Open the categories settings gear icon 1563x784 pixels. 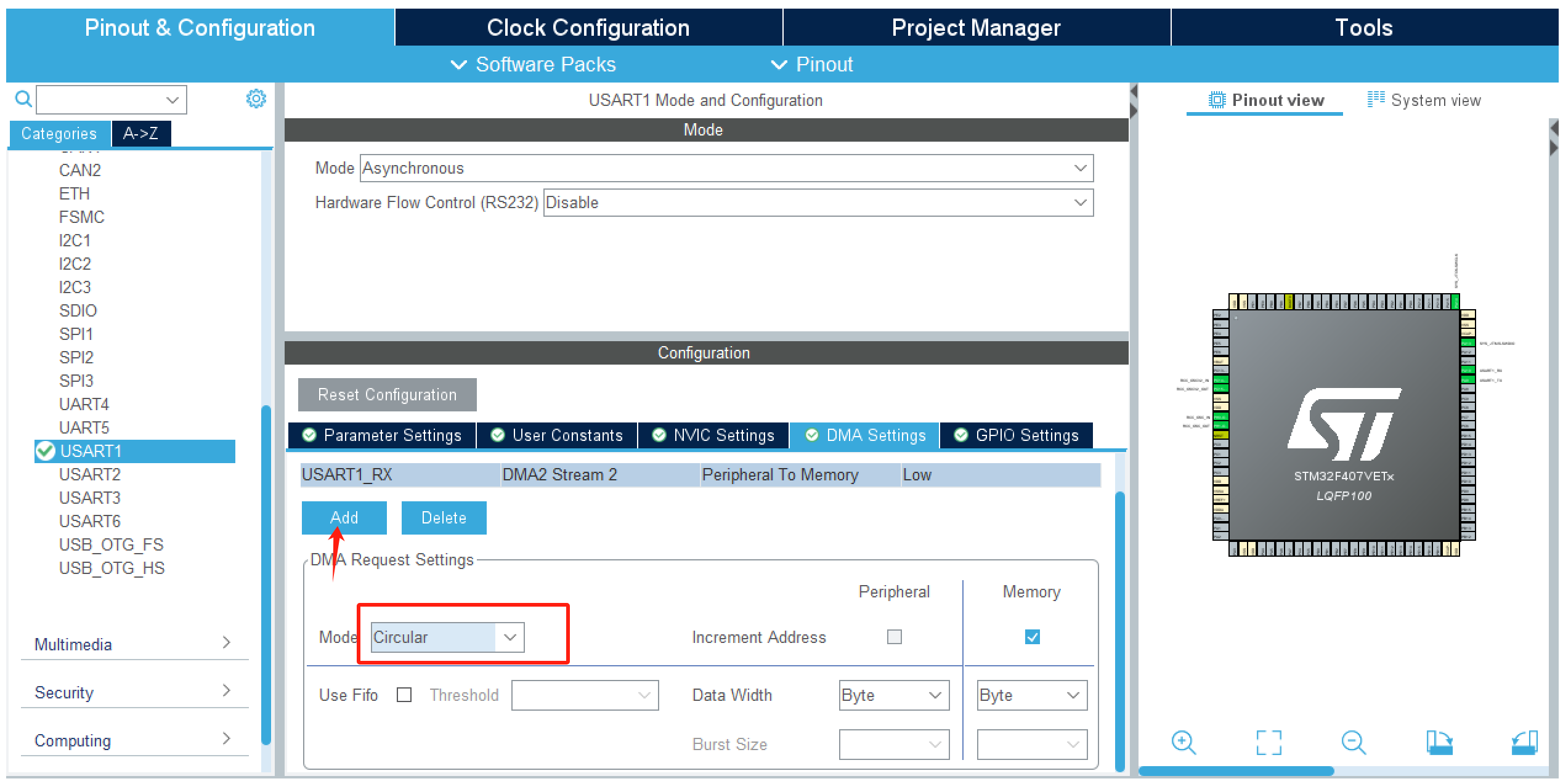point(256,99)
